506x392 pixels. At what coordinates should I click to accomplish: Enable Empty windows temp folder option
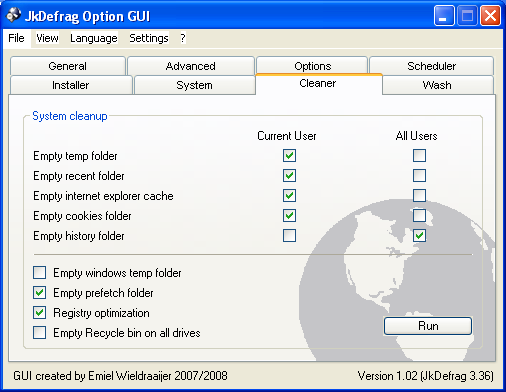pos(39,273)
